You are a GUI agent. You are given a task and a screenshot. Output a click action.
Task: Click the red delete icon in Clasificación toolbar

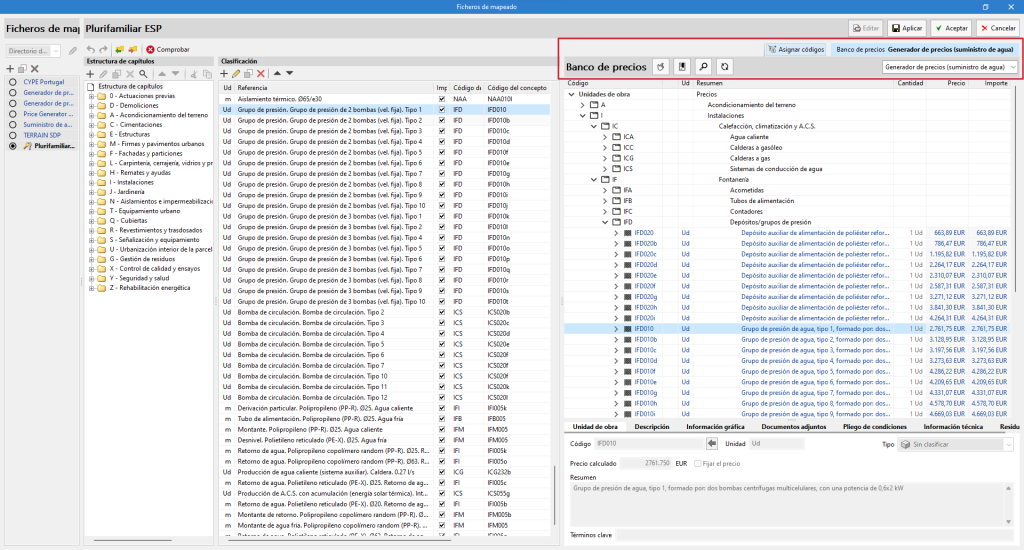(x=261, y=74)
